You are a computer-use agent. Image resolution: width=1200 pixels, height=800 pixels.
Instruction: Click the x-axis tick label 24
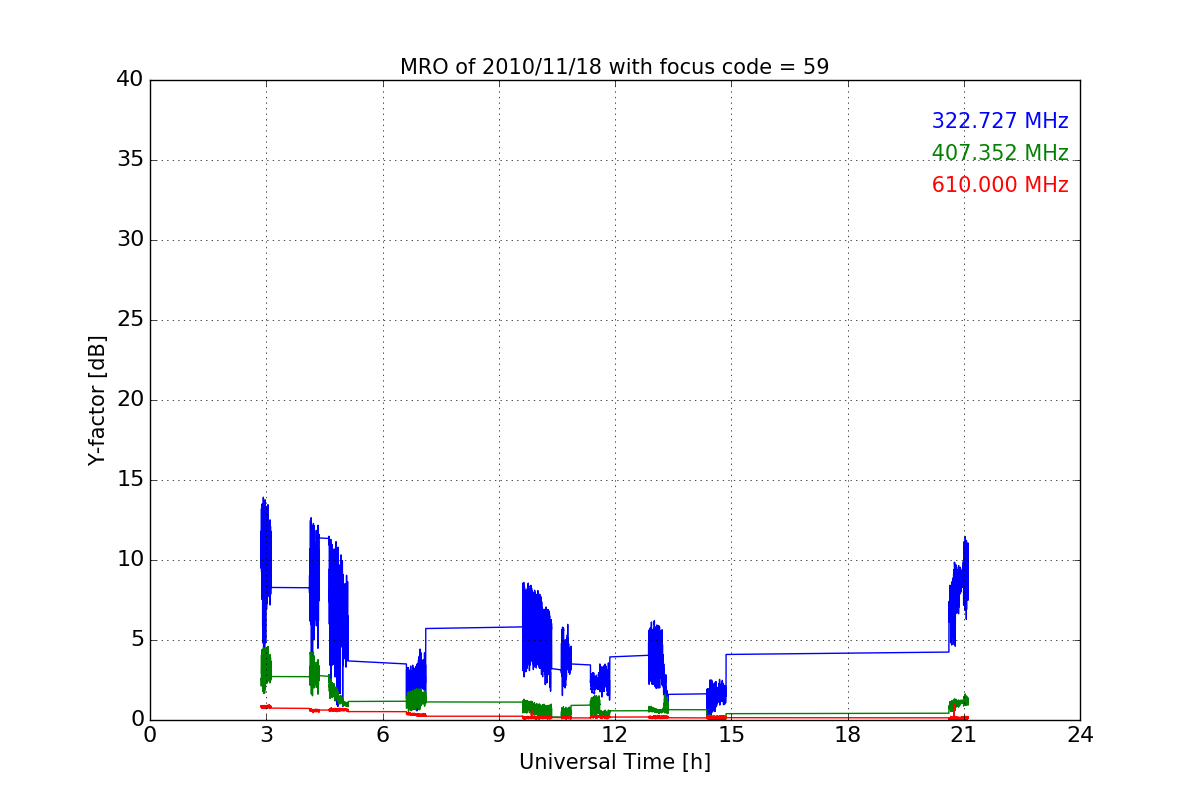[x=1080, y=735]
